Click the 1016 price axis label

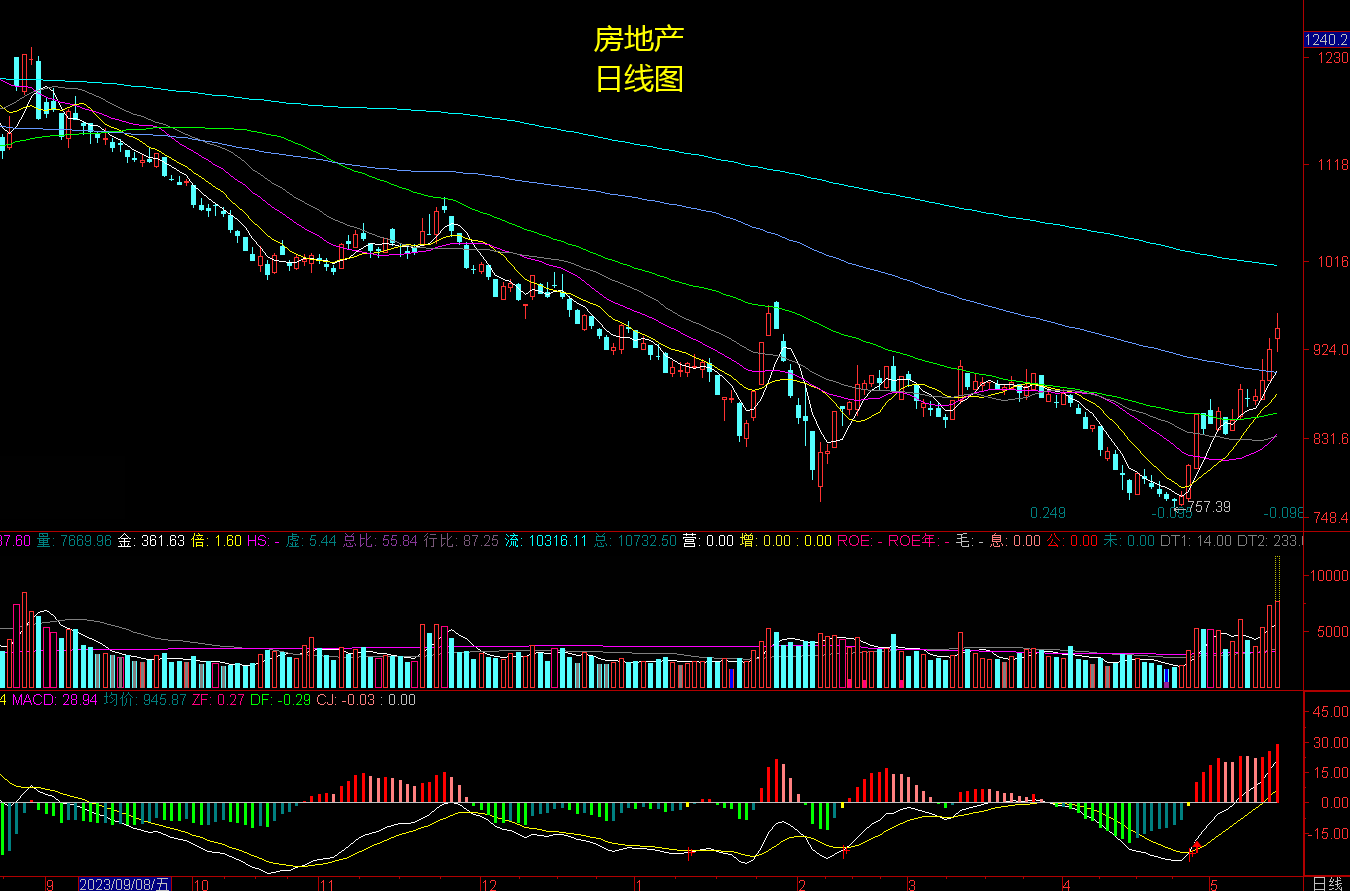click(x=1332, y=263)
